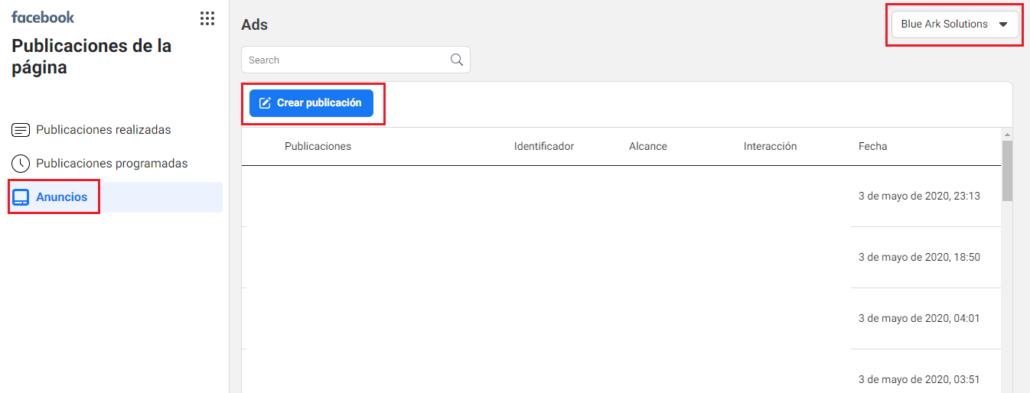Click the Facebook logo
This screenshot has height=393, width=1030.
(x=43, y=18)
